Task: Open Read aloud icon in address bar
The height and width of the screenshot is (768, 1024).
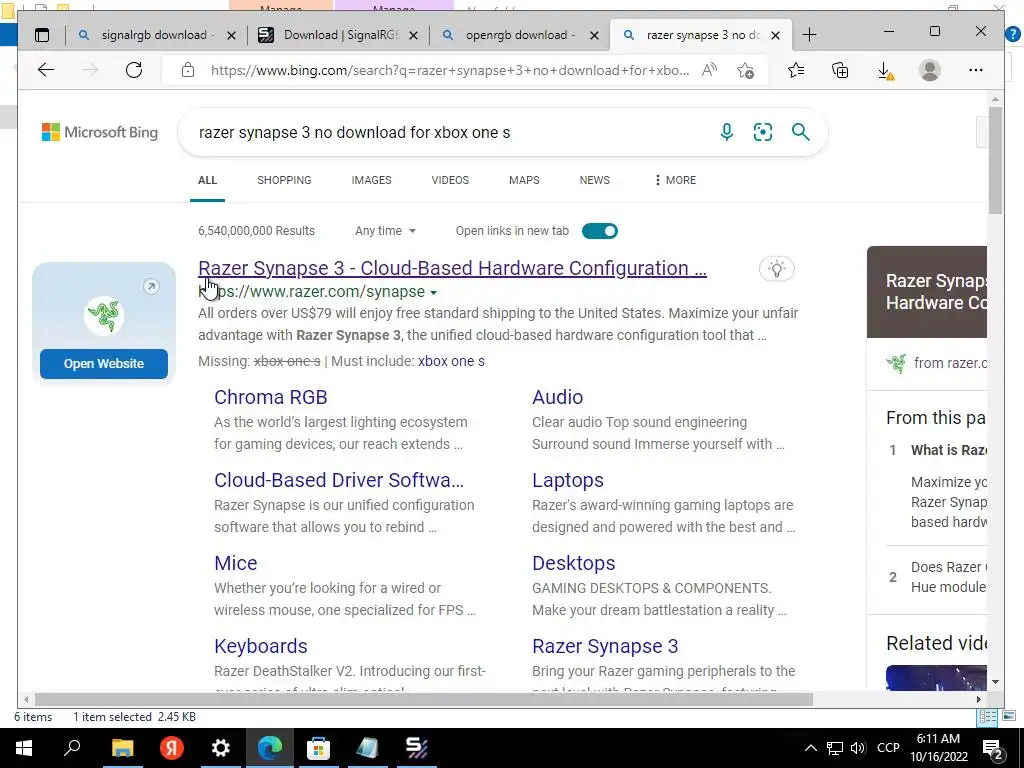Action: tap(709, 70)
